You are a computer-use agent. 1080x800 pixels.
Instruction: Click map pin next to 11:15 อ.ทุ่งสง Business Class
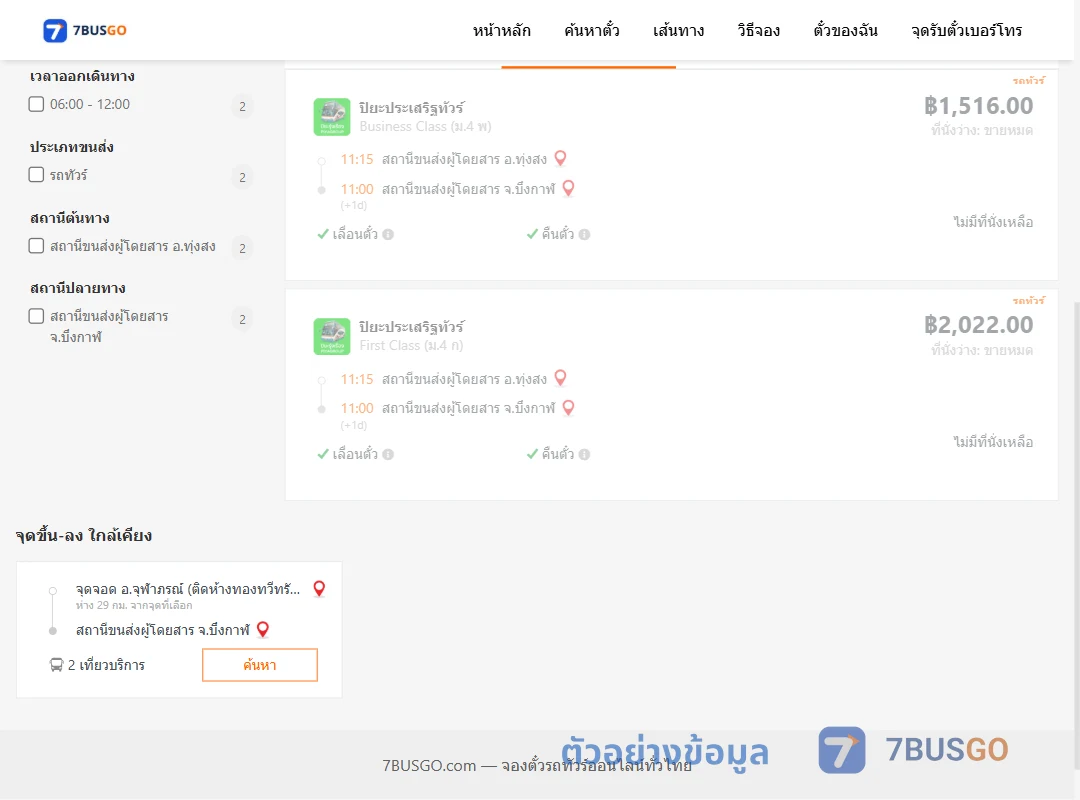(561, 158)
